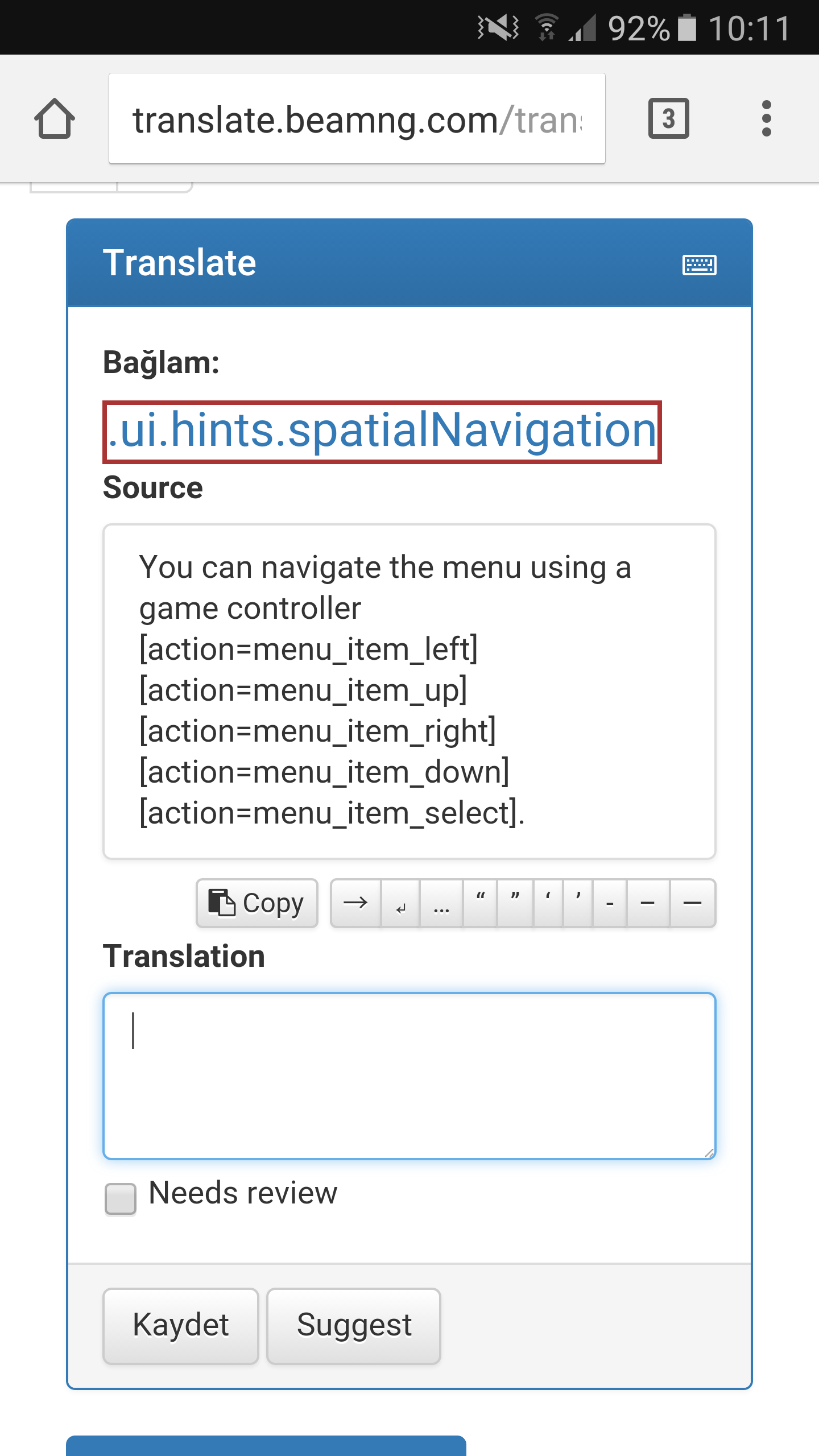Viewport: 819px width, 1456px height.
Task: Click the Kaydet save button
Action: coord(181,1326)
